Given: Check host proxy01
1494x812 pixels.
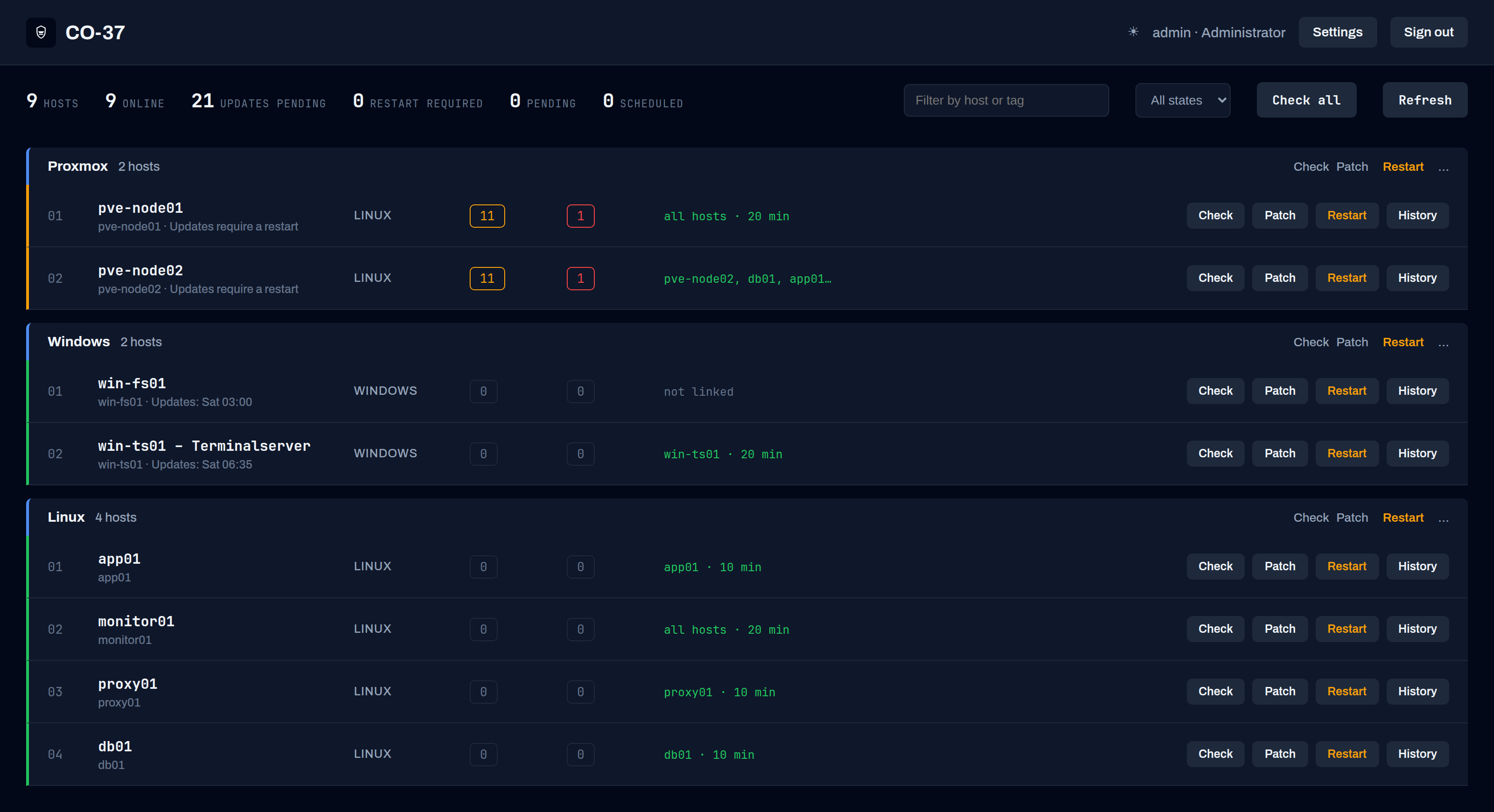Looking at the screenshot, I should 1215,692.
